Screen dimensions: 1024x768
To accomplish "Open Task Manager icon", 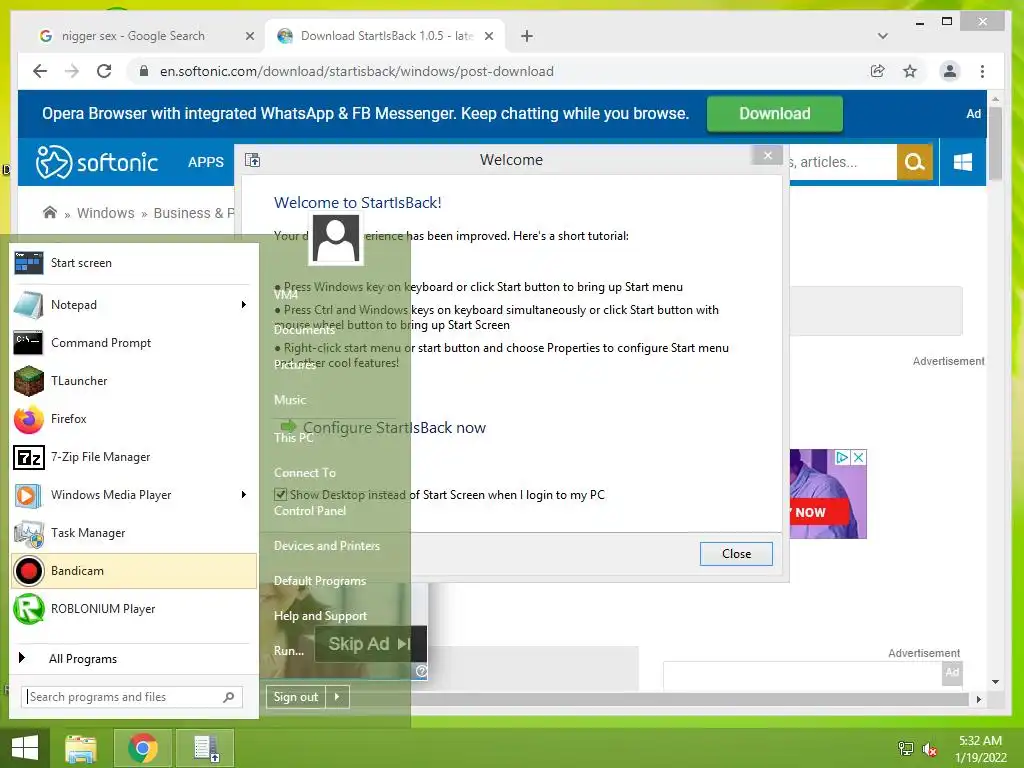I will (28, 533).
